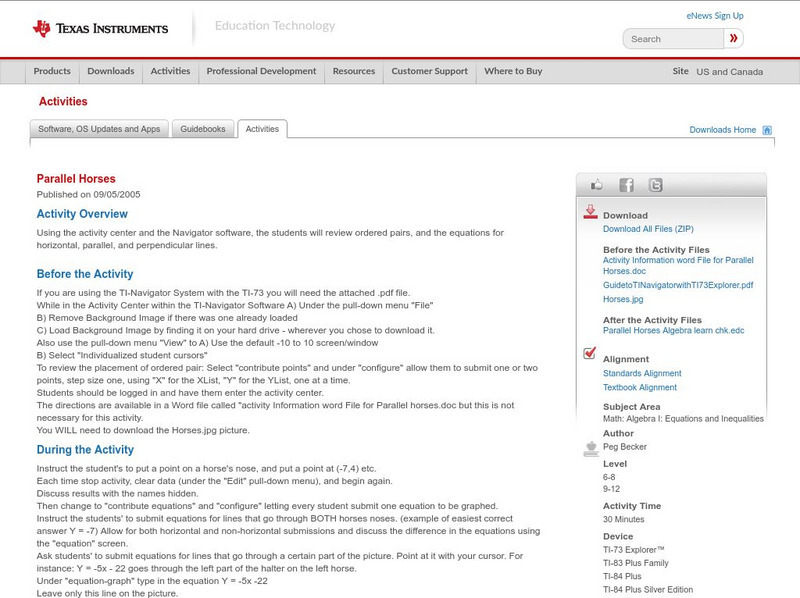Click the search submit arrows icon

point(733,38)
